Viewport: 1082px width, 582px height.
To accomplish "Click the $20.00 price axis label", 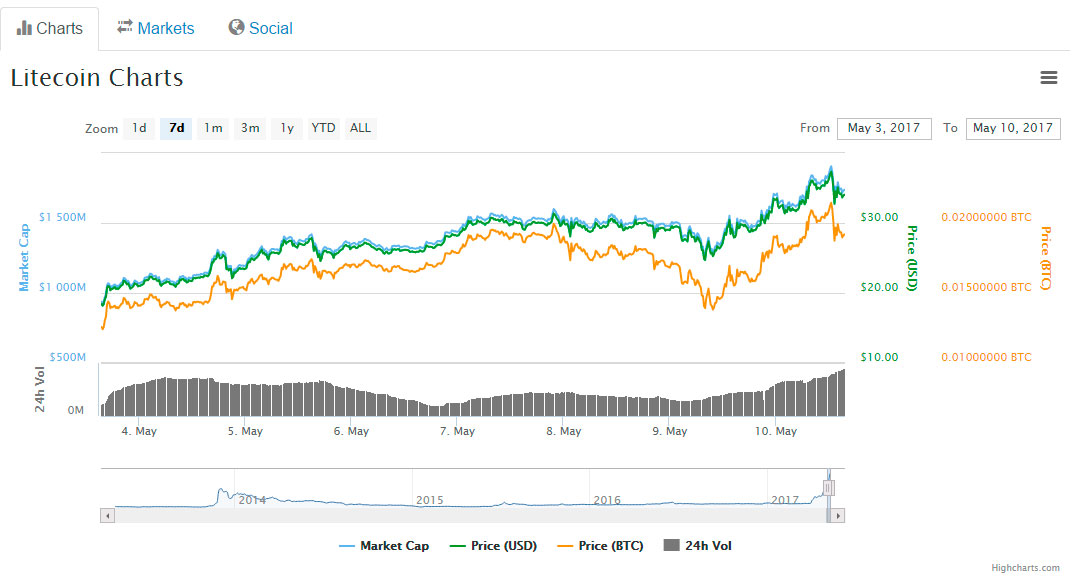I will (x=879, y=287).
